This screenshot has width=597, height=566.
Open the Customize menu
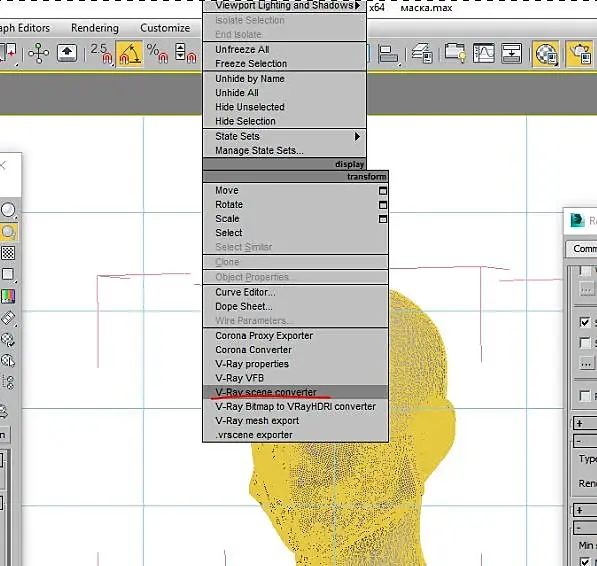click(x=165, y=28)
